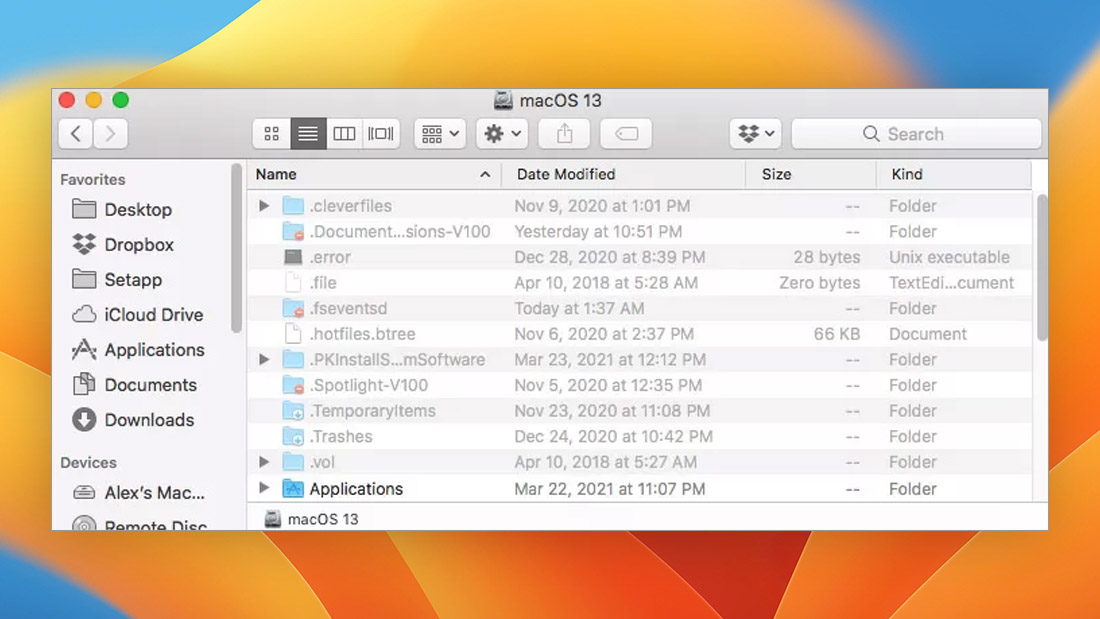Select the Applications folder icon in list
Image resolution: width=1100 pixels, height=619 pixels.
(x=293, y=488)
